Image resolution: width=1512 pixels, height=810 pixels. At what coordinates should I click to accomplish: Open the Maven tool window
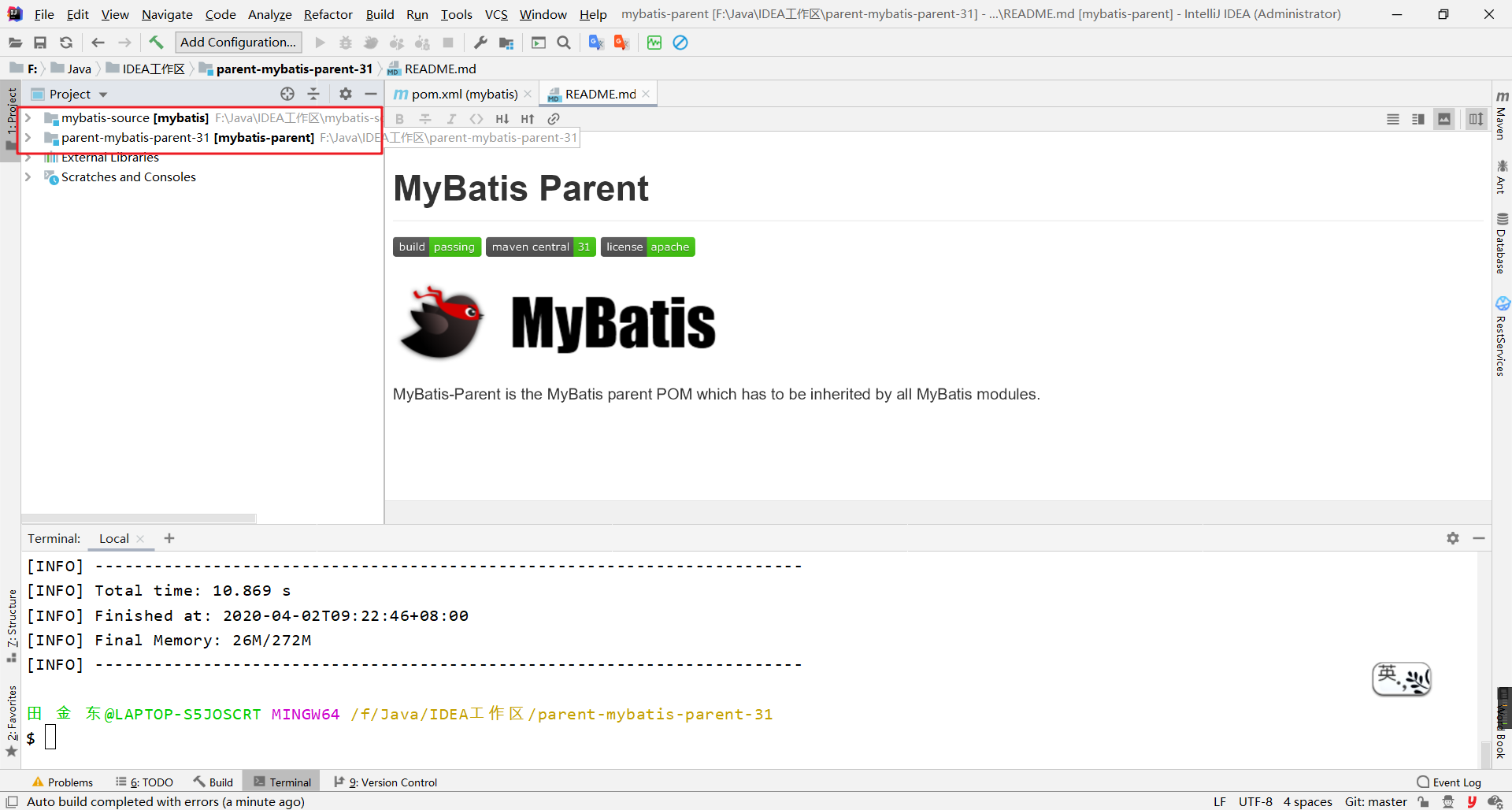(x=1502, y=115)
